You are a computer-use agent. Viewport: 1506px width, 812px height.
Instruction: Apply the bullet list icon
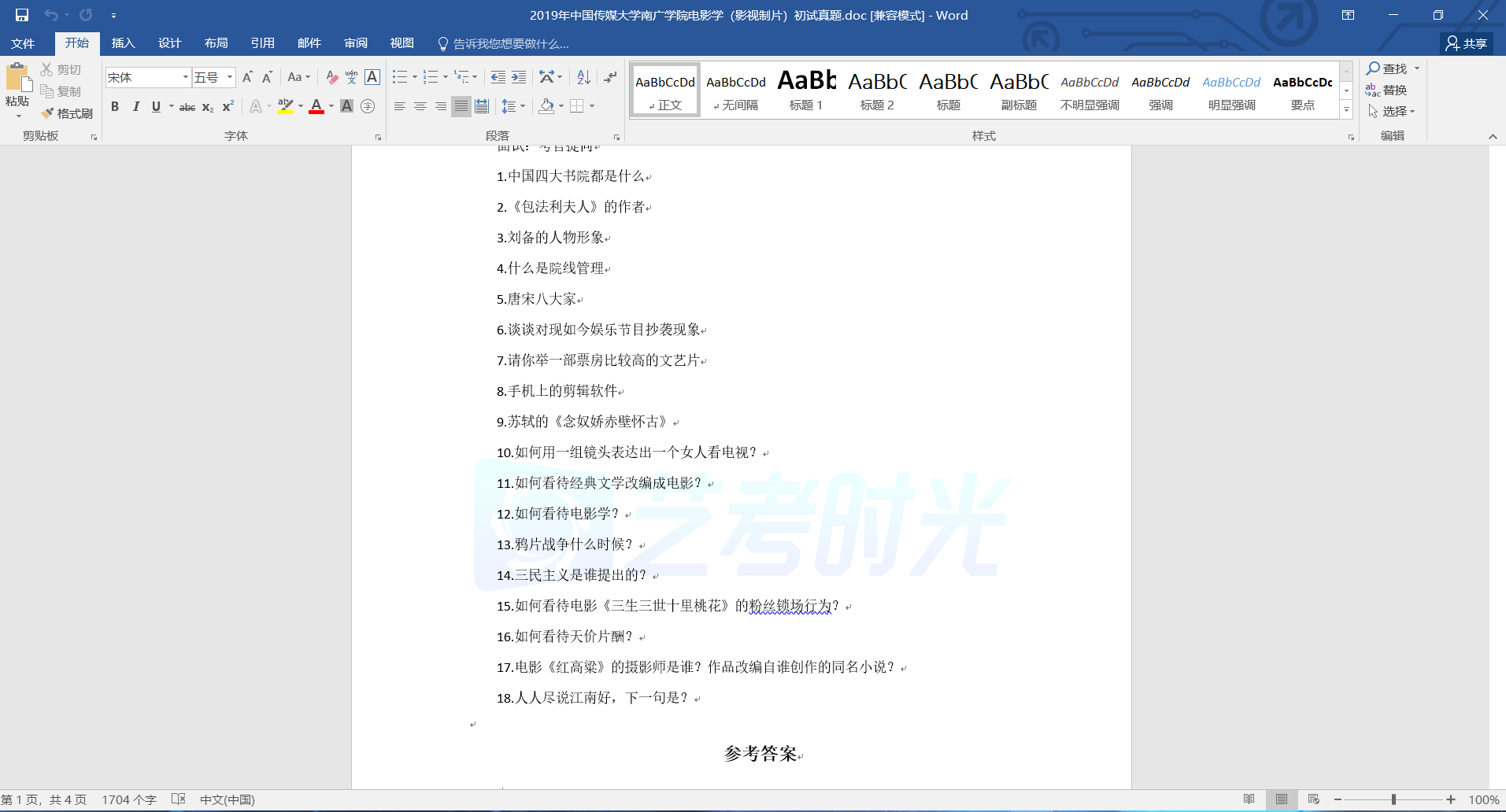tap(400, 77)
